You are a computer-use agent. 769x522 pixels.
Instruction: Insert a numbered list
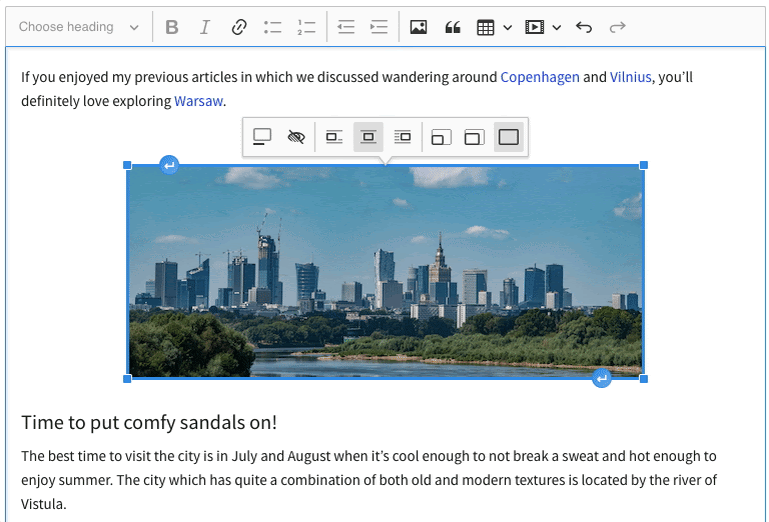coord(306,27)
